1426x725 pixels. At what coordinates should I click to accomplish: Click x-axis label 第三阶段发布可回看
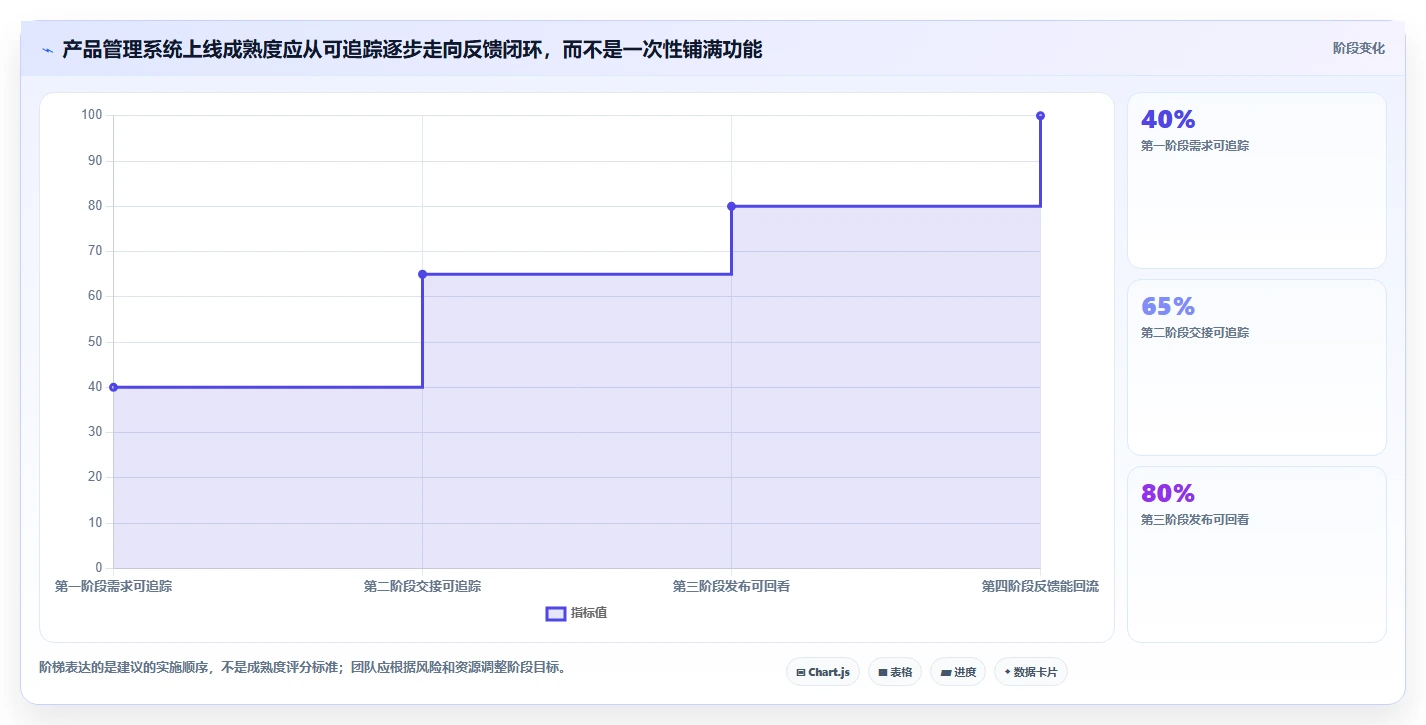point(731,586)
